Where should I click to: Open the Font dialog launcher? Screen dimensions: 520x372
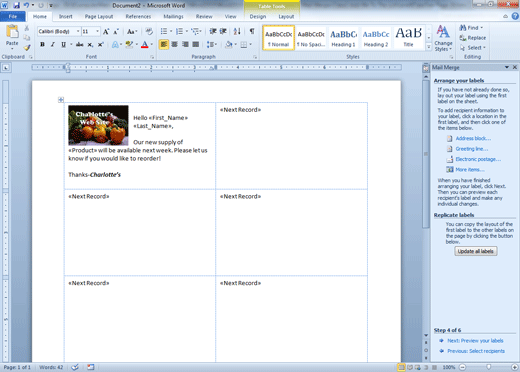(152, 57)
